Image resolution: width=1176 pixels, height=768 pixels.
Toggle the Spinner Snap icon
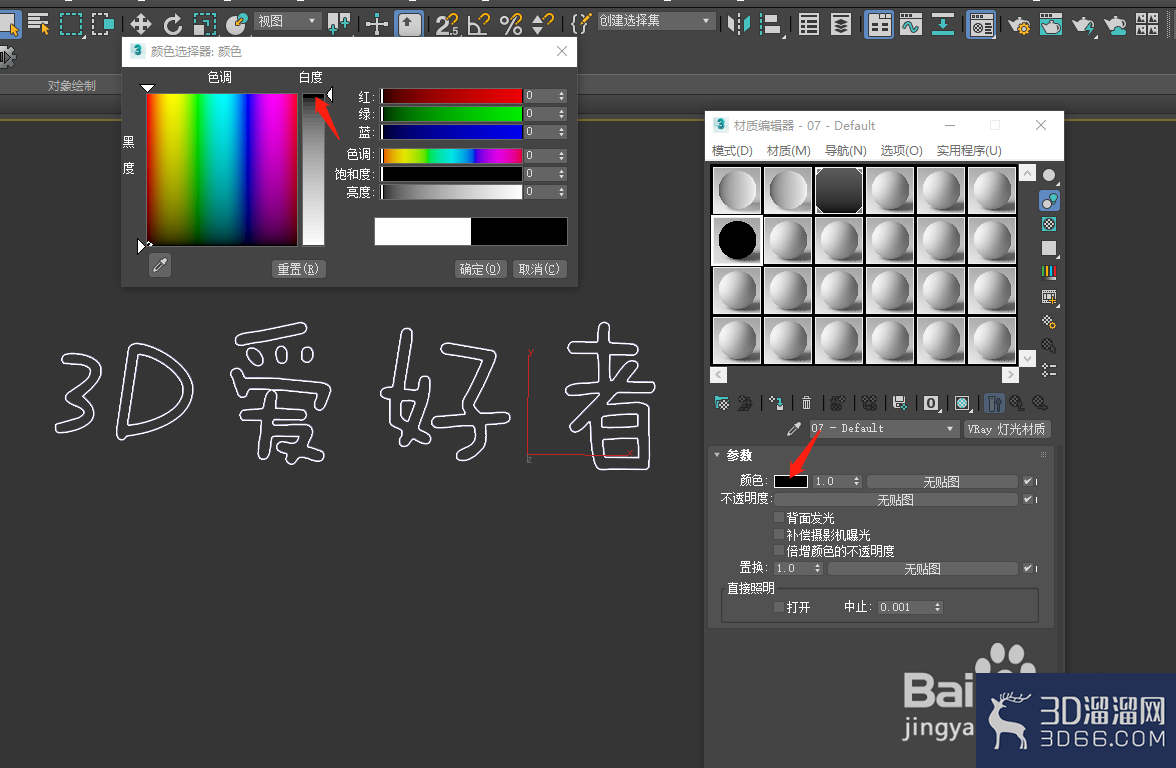pyautogui.click(x=542, y=24)
